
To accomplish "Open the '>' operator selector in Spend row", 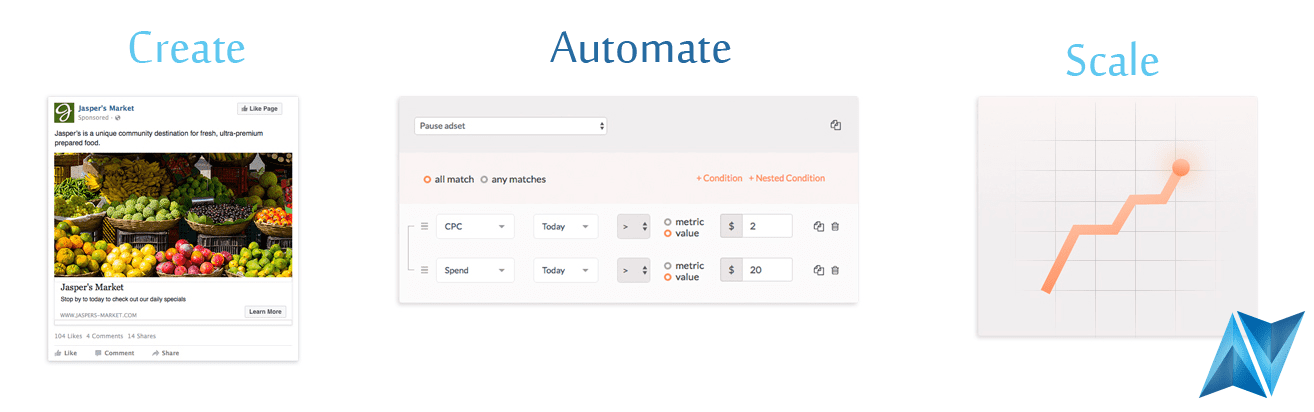I will (633, 270).
